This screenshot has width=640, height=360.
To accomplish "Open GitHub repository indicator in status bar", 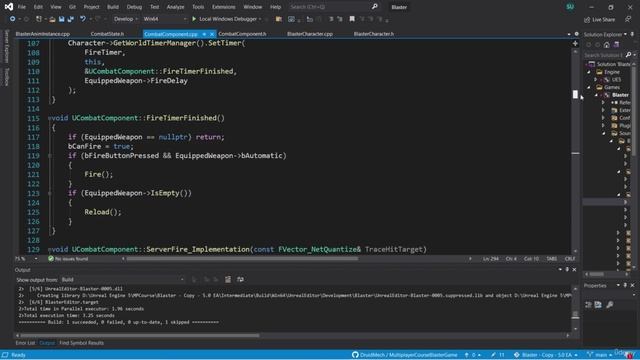I will 405,355.
